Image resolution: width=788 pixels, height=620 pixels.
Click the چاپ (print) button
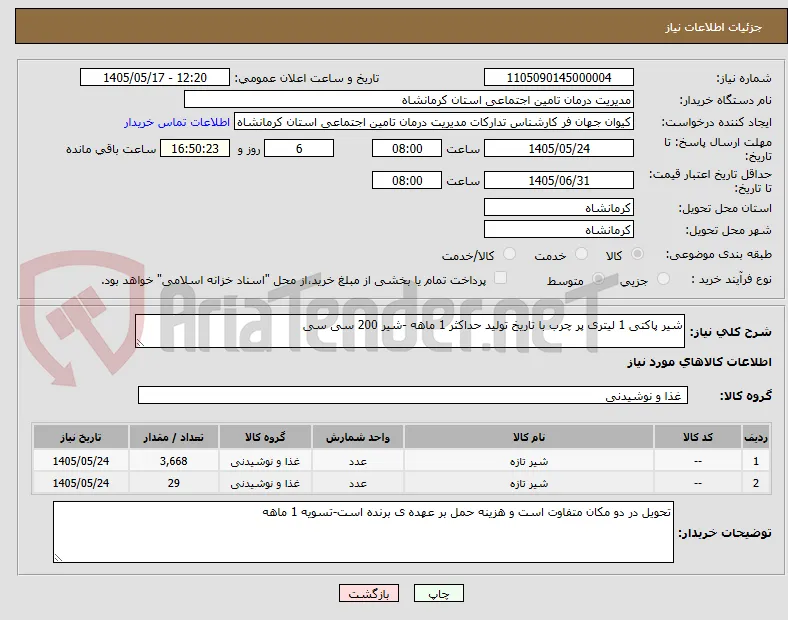tap(438, 593)
